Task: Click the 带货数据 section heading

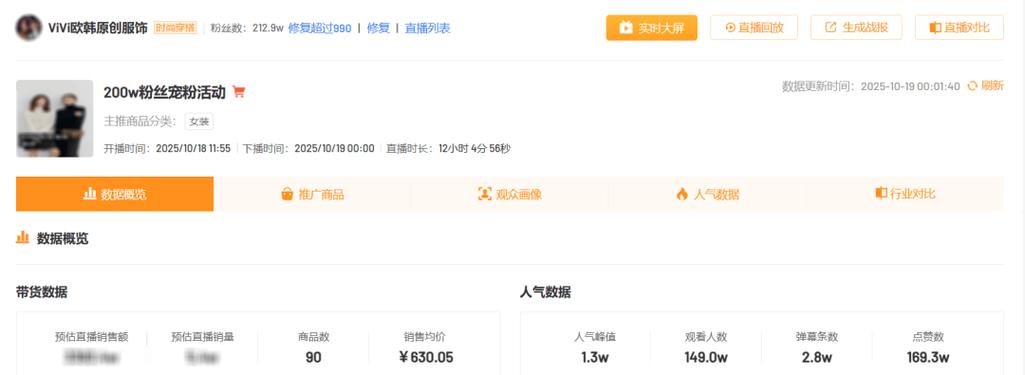Action: [41, 292]
